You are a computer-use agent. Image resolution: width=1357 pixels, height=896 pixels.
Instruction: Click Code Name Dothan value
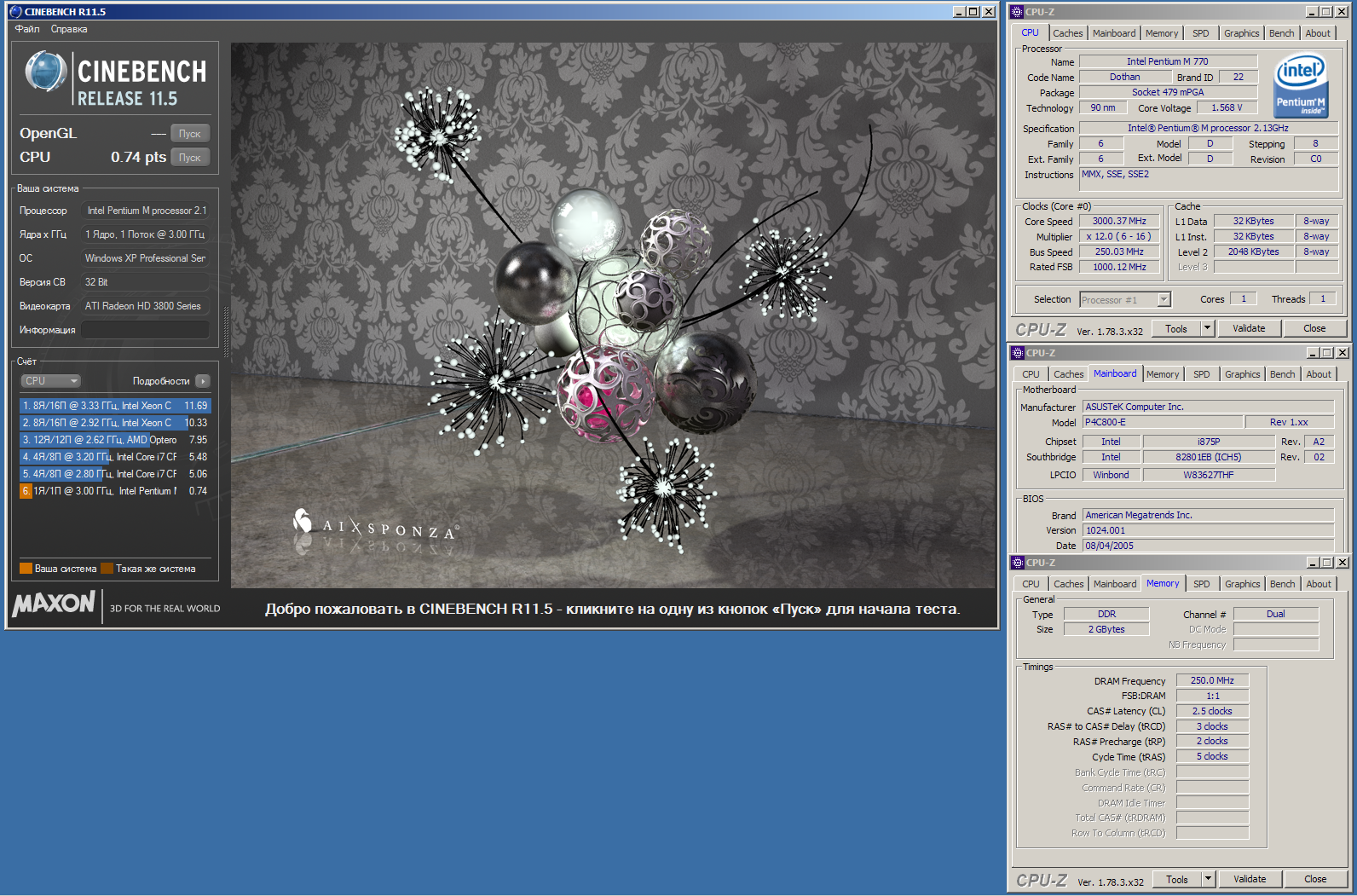(x=1124, y=77)
